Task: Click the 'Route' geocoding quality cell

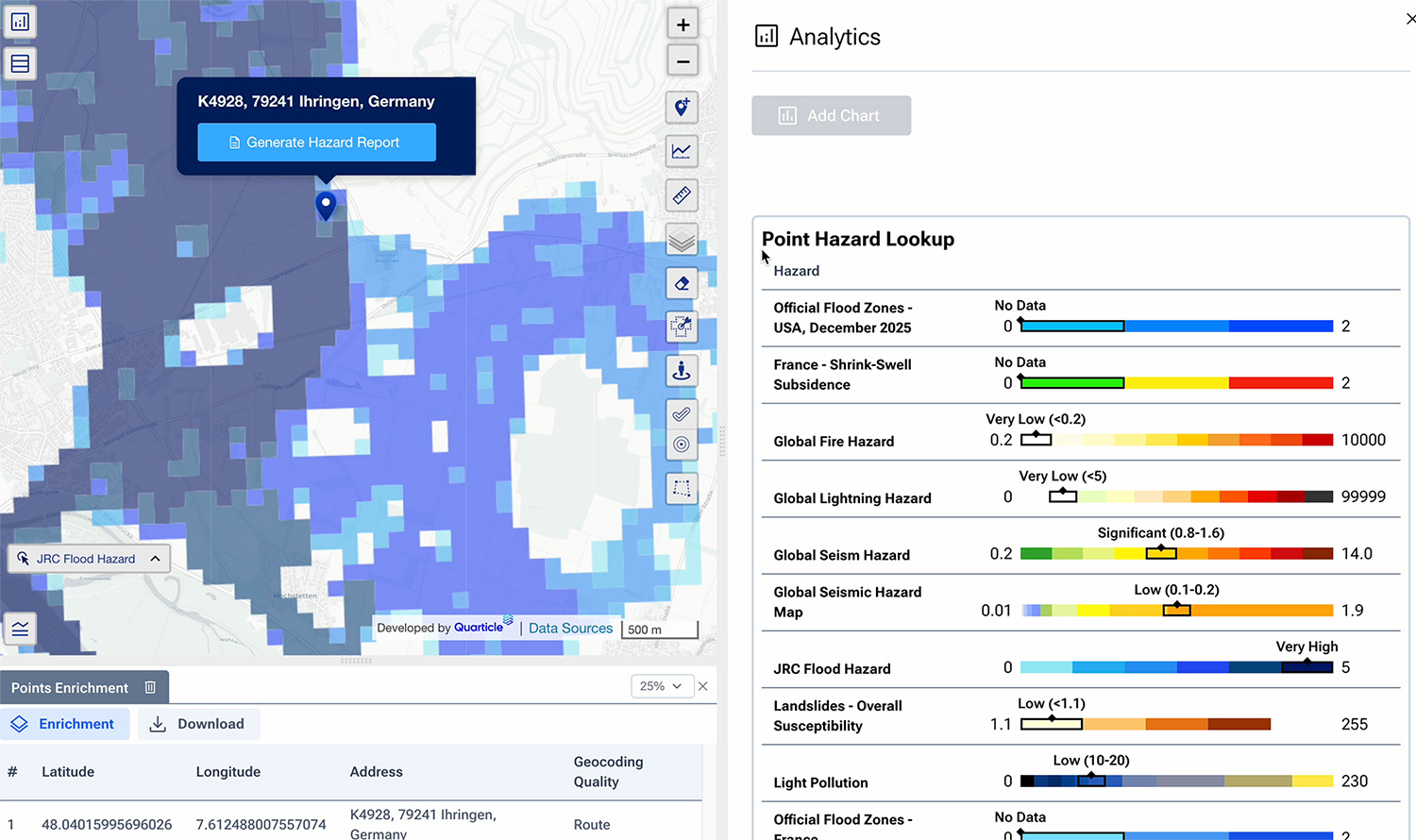Action: click(x=592, y=825)
